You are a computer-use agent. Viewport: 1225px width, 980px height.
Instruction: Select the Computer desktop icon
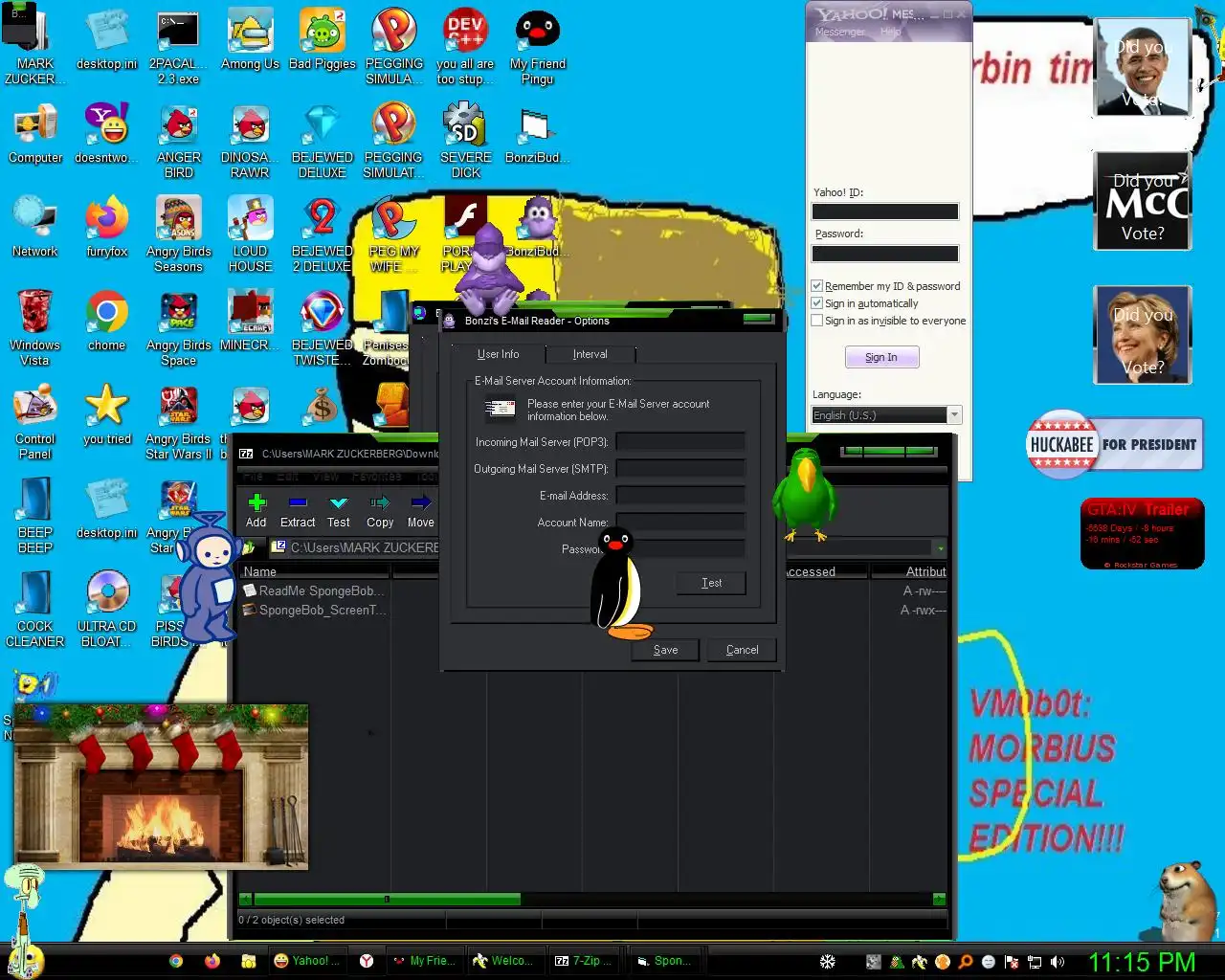(x=35, y=134)
